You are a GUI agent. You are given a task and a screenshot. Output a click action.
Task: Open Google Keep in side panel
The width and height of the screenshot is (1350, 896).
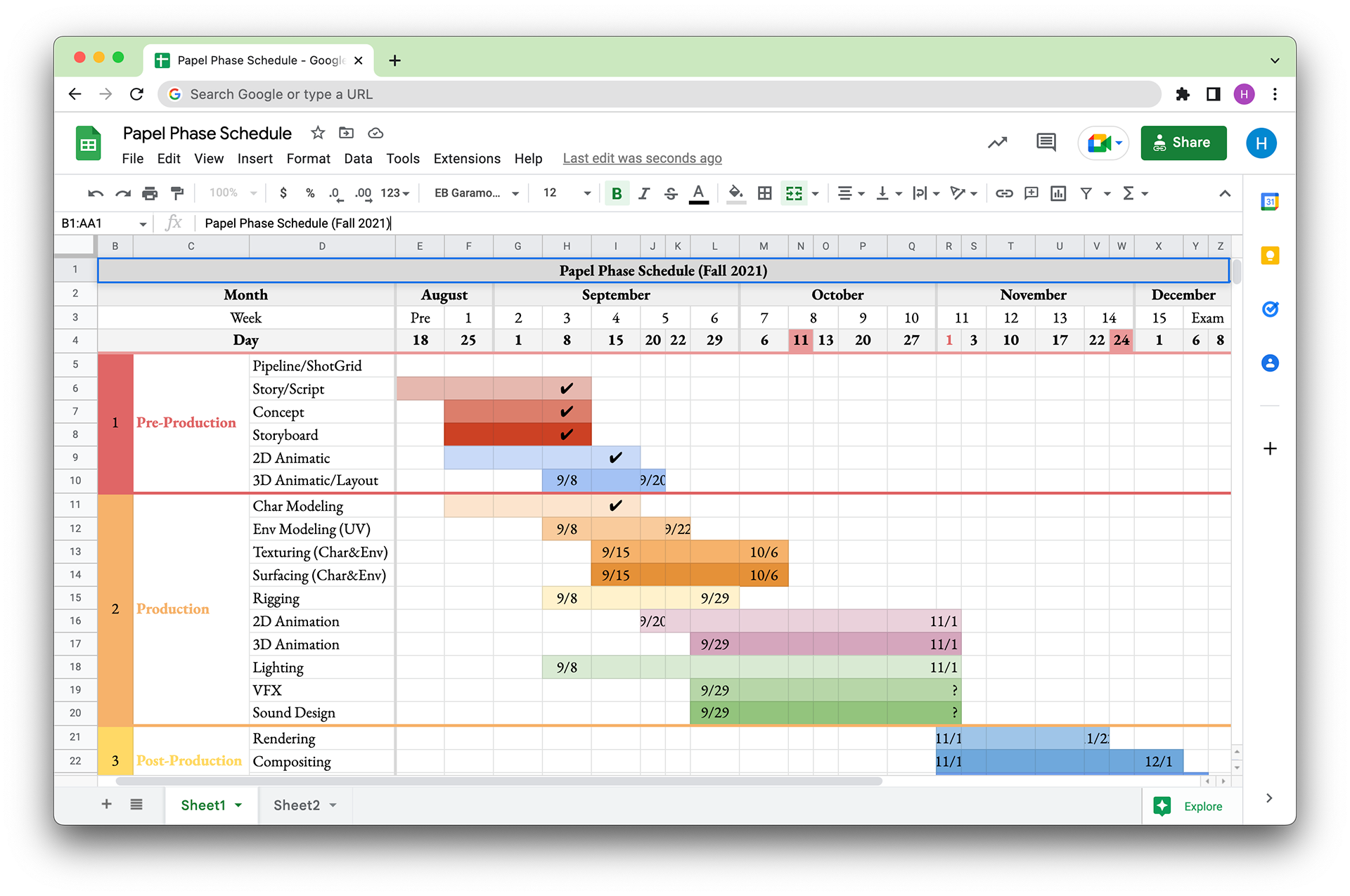point(1270,256)
